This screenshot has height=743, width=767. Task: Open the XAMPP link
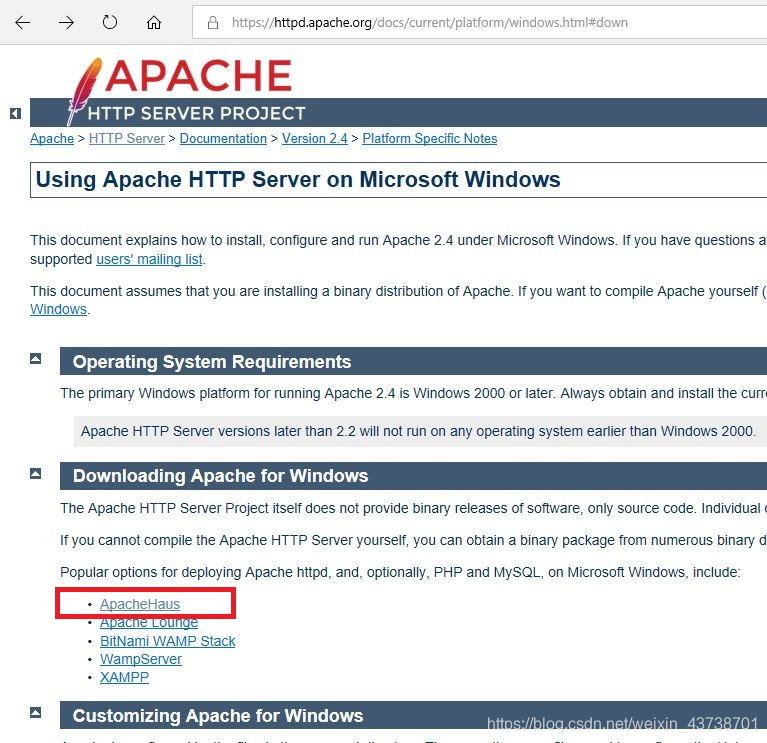coord(124,677)
